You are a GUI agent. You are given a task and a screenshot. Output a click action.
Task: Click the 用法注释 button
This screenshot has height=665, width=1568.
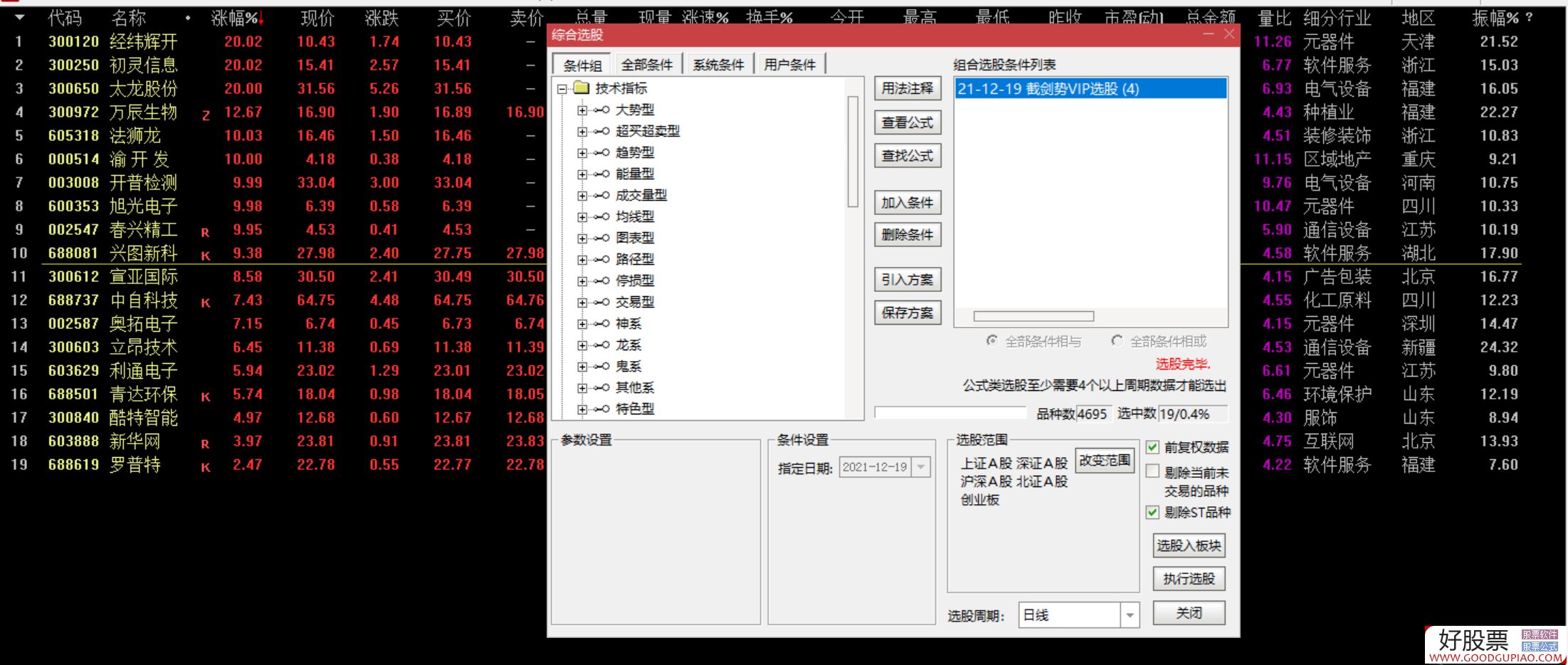point(907,88)
